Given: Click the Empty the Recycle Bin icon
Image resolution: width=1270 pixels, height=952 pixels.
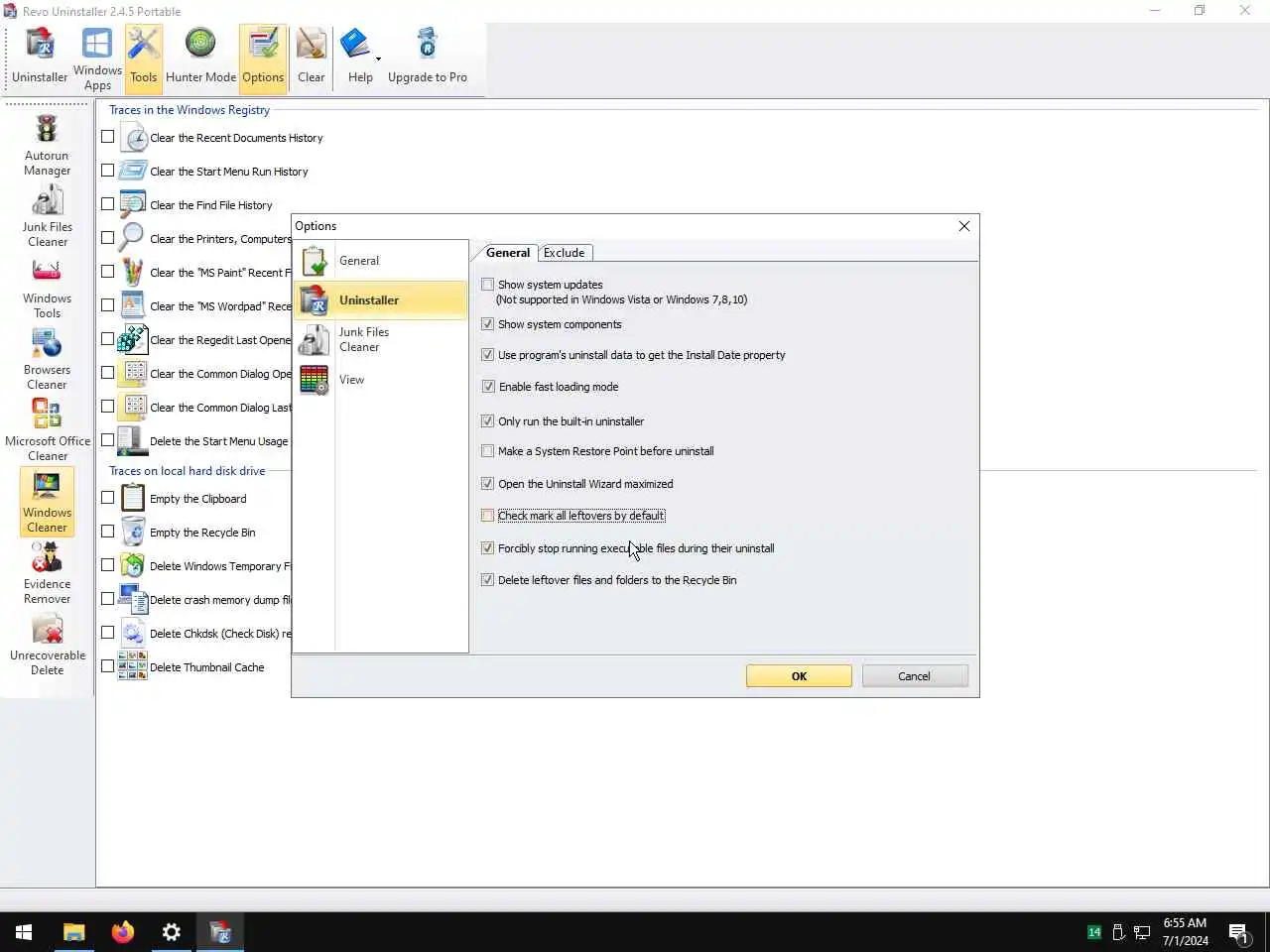Looking at the screenshot, I should coord(132,532).
